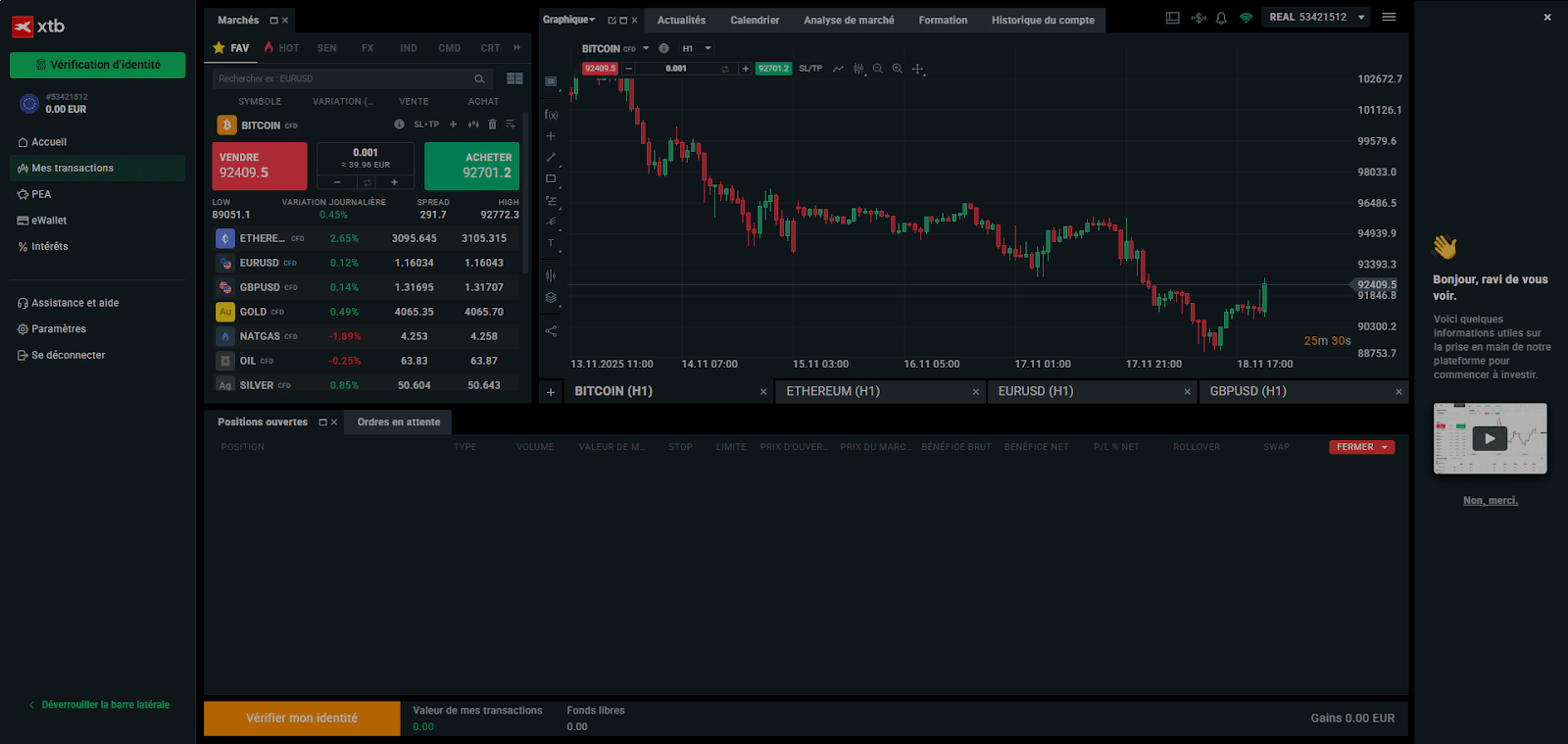
Task: Switch Marchés list to grid view icon
Action: 514,78
